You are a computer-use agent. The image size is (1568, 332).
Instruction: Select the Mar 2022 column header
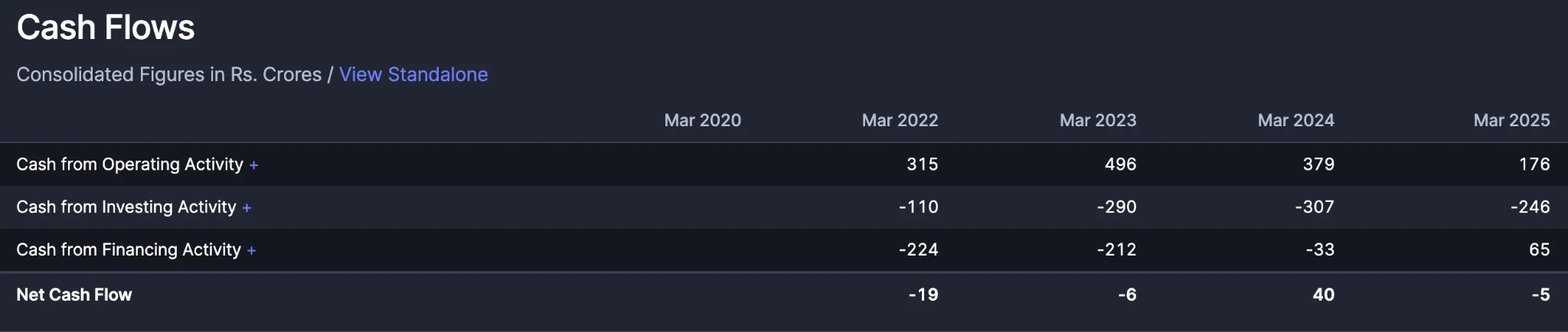900,120
